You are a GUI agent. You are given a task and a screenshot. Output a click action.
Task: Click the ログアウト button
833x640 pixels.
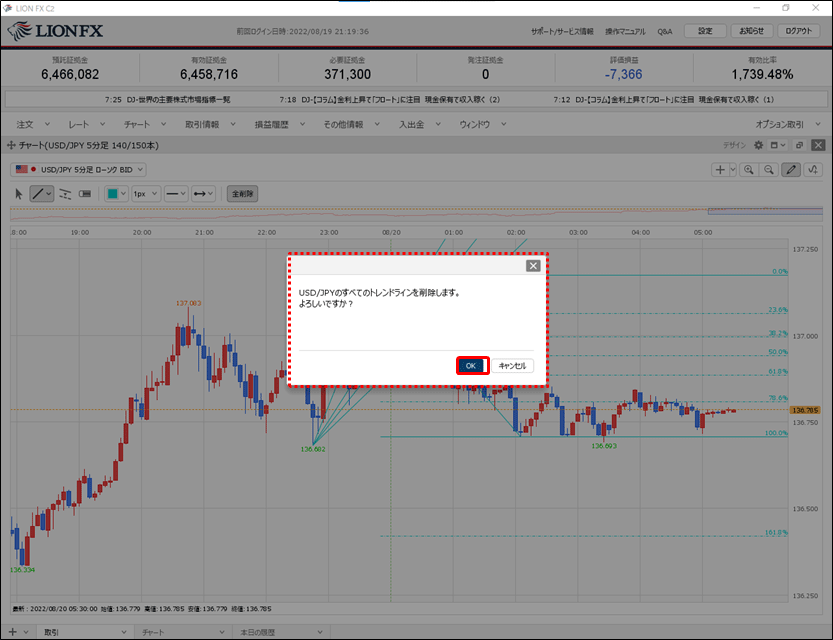[798, 31]
